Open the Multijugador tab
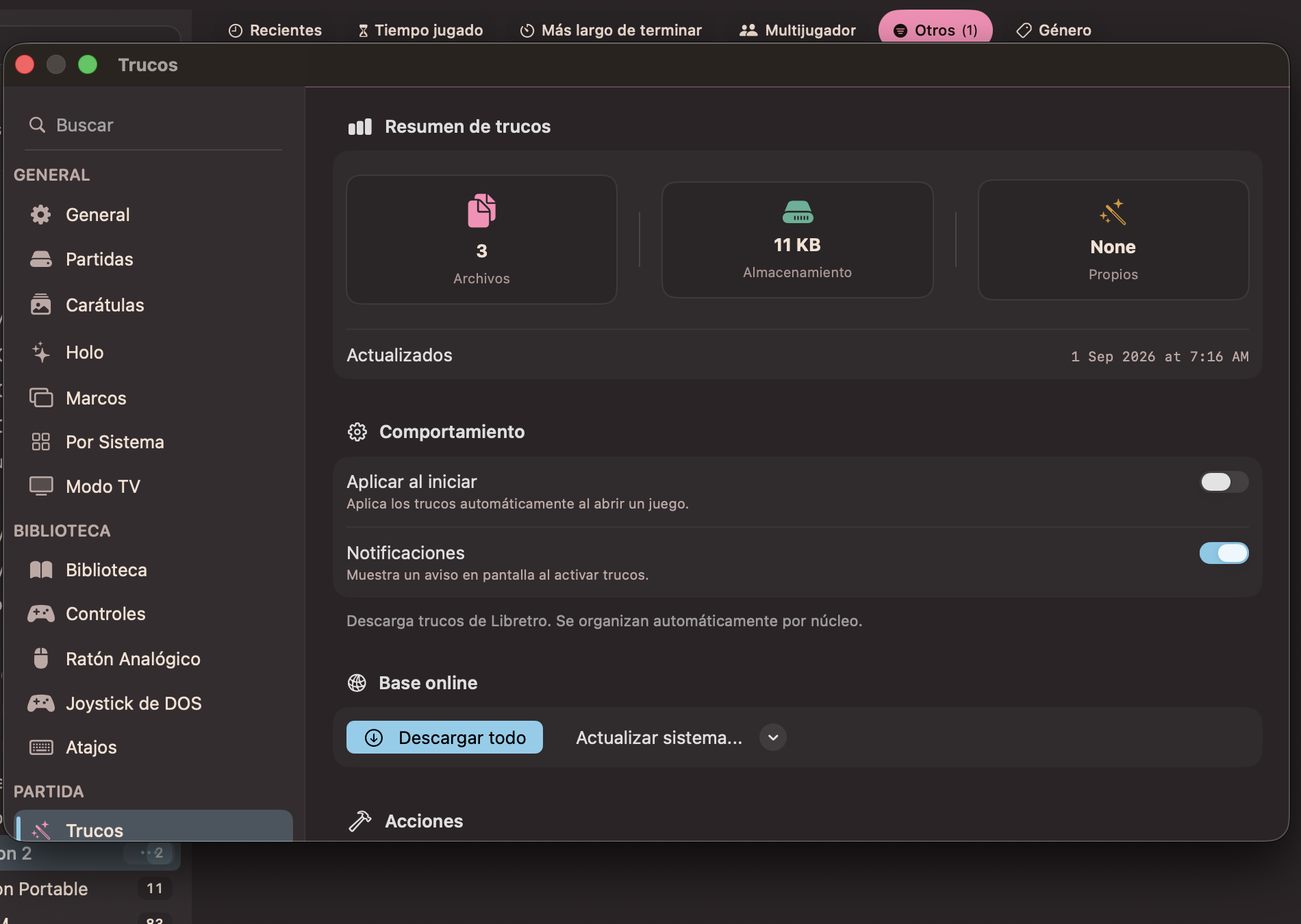 [x=798, y=30]
